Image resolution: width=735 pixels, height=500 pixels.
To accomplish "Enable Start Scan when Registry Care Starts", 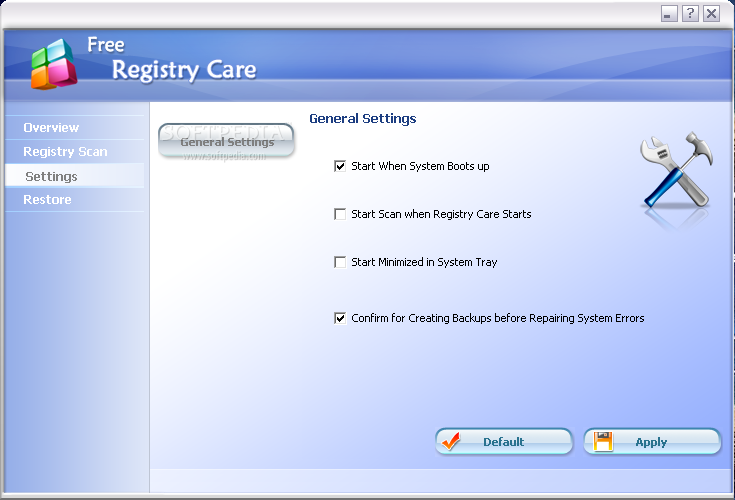I will (340, 214).
